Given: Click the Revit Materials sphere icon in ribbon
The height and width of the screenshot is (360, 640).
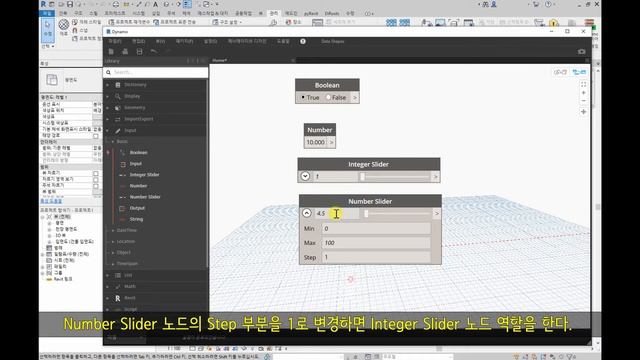Looking at the screenshot, I should point(64,24).
